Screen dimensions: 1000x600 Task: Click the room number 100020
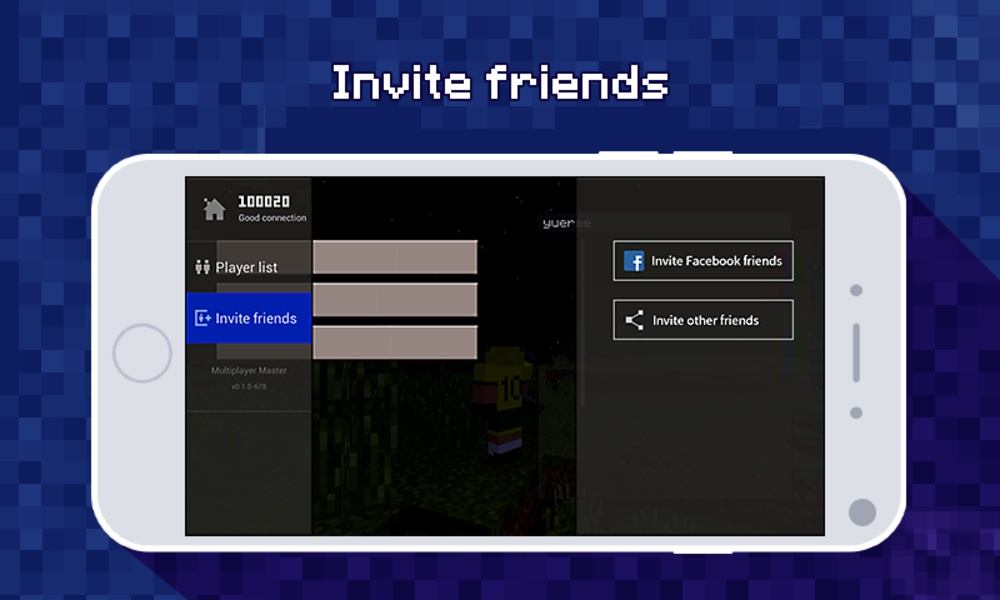[264, 201]
